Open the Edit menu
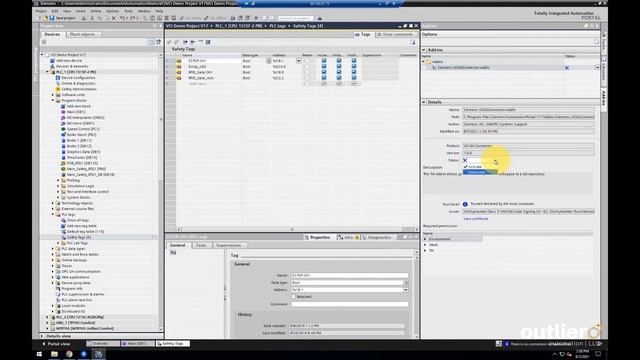 click(x=55, y=11)
